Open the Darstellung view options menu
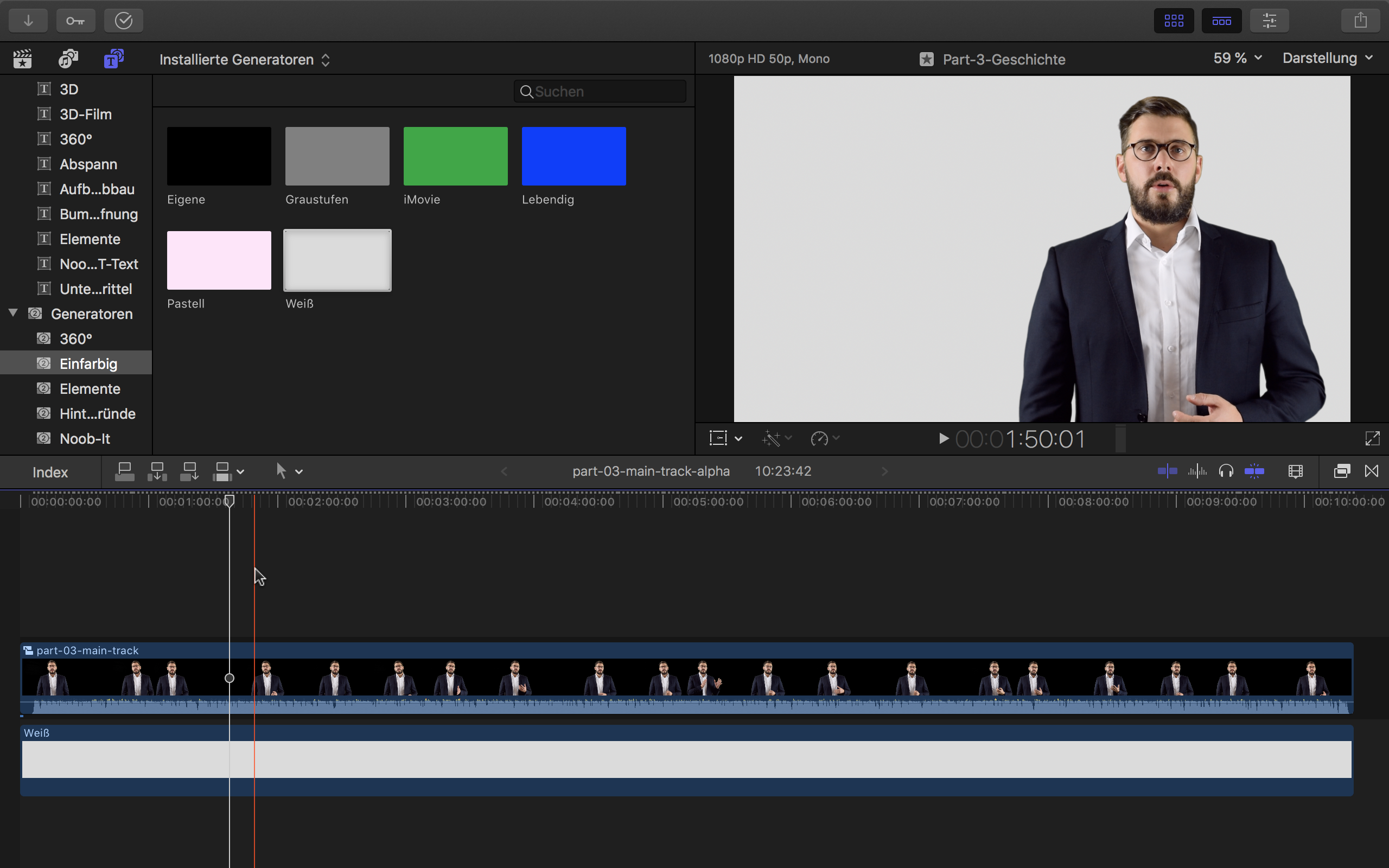This screenshot has width=1389, height=868. tap(1327, 59)
